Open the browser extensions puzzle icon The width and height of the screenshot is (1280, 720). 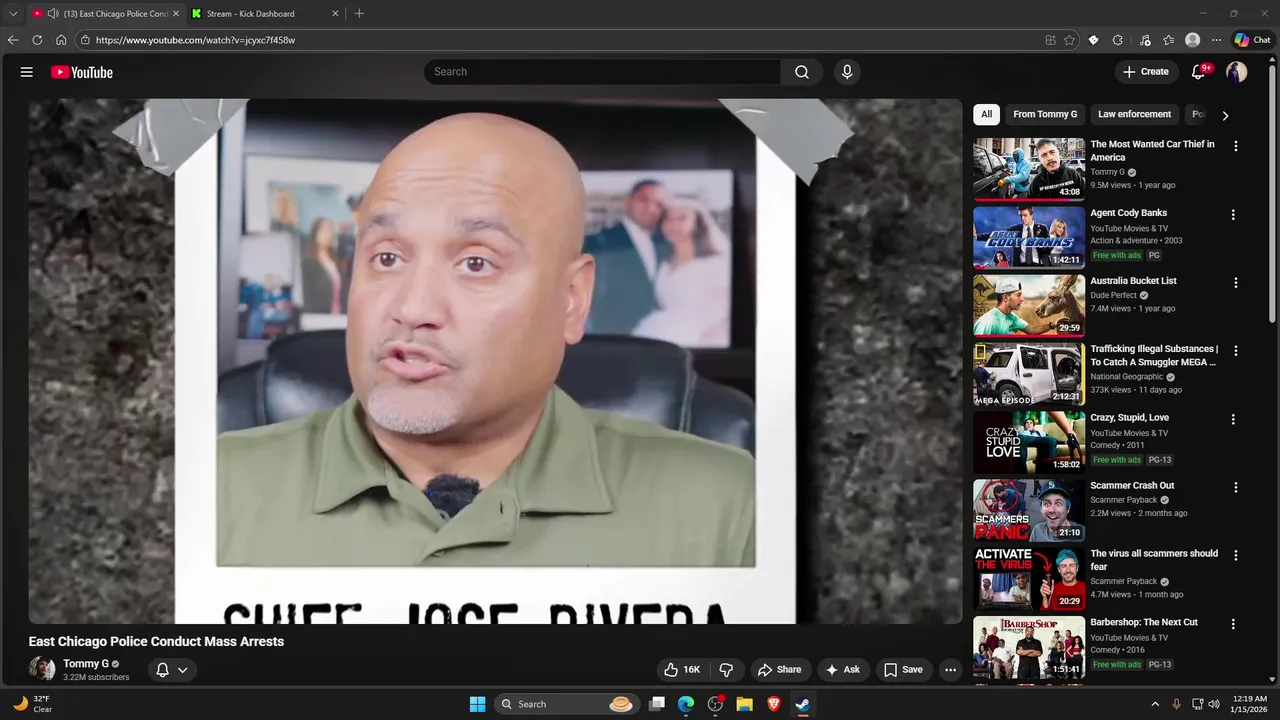pos(1117,40)
